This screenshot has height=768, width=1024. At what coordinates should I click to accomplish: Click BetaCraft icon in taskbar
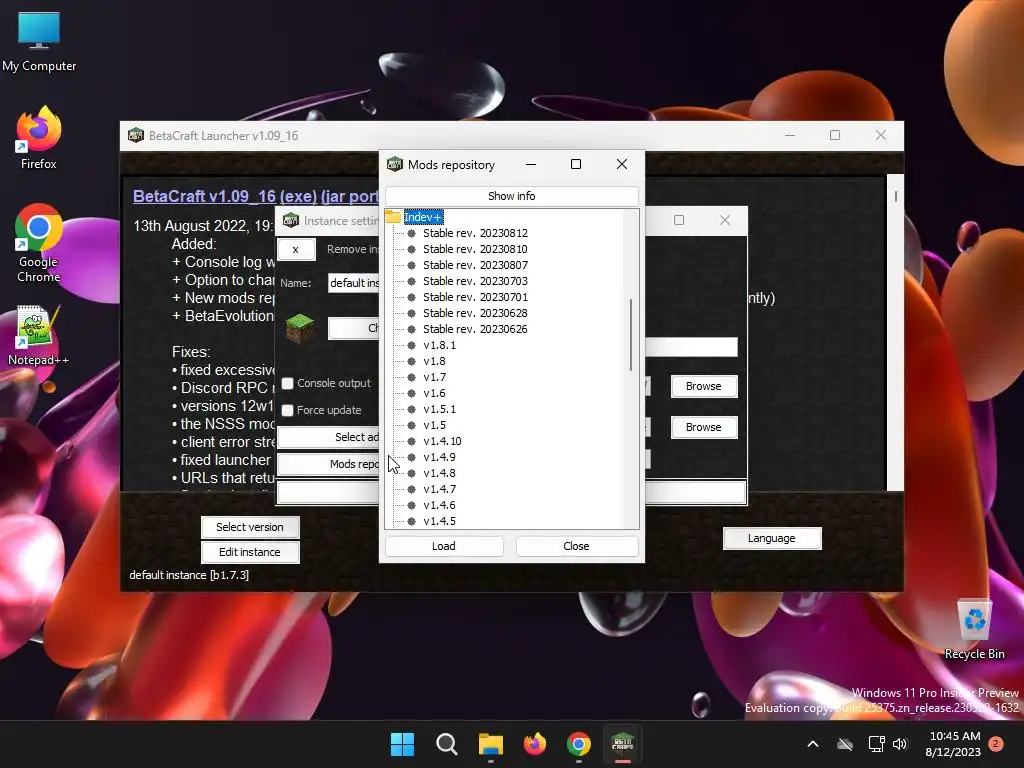coord(622,744)
